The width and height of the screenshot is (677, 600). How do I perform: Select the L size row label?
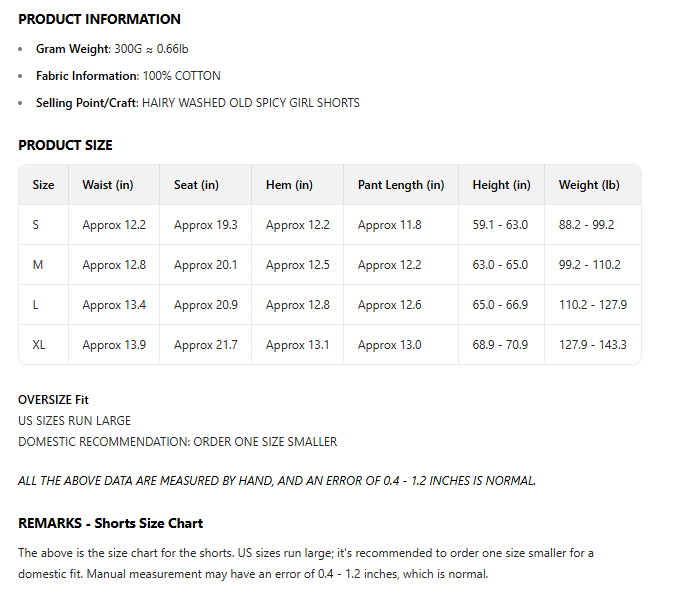[x=36, y=305]
